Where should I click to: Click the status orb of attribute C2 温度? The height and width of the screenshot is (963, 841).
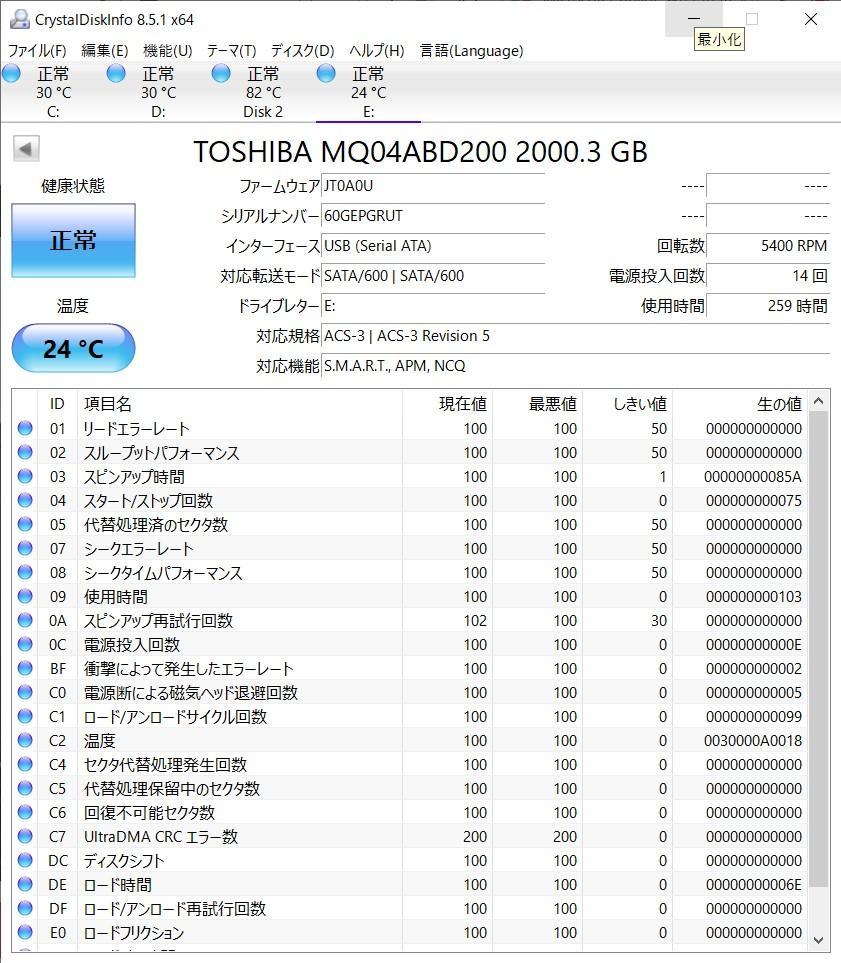(x=25, y=739)
